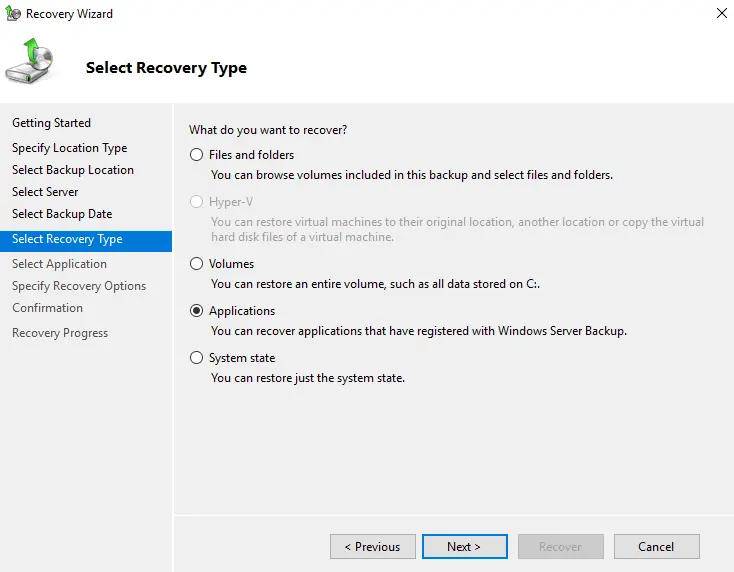The height and width of the screenshot is (572, 734).
Task: Click the Select Application step
Action: click(59, 264)
